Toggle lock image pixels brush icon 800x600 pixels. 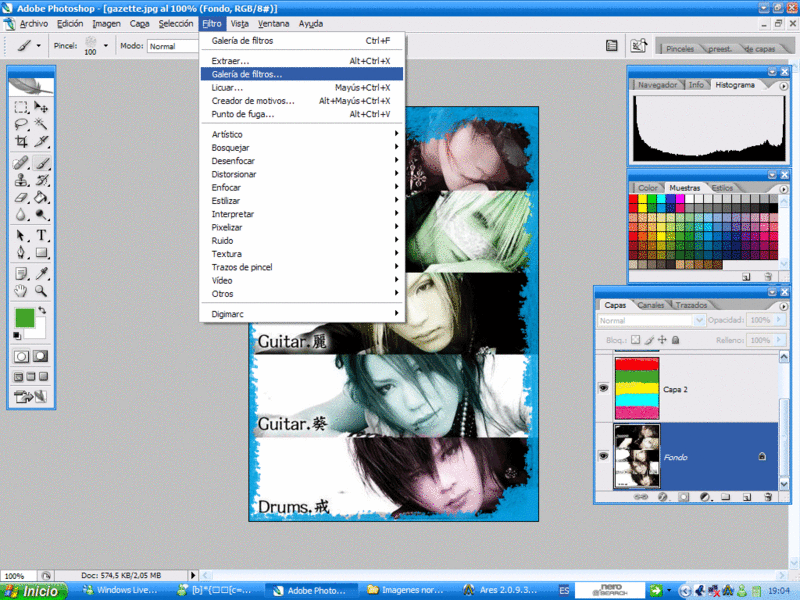[x=649, y=340]
